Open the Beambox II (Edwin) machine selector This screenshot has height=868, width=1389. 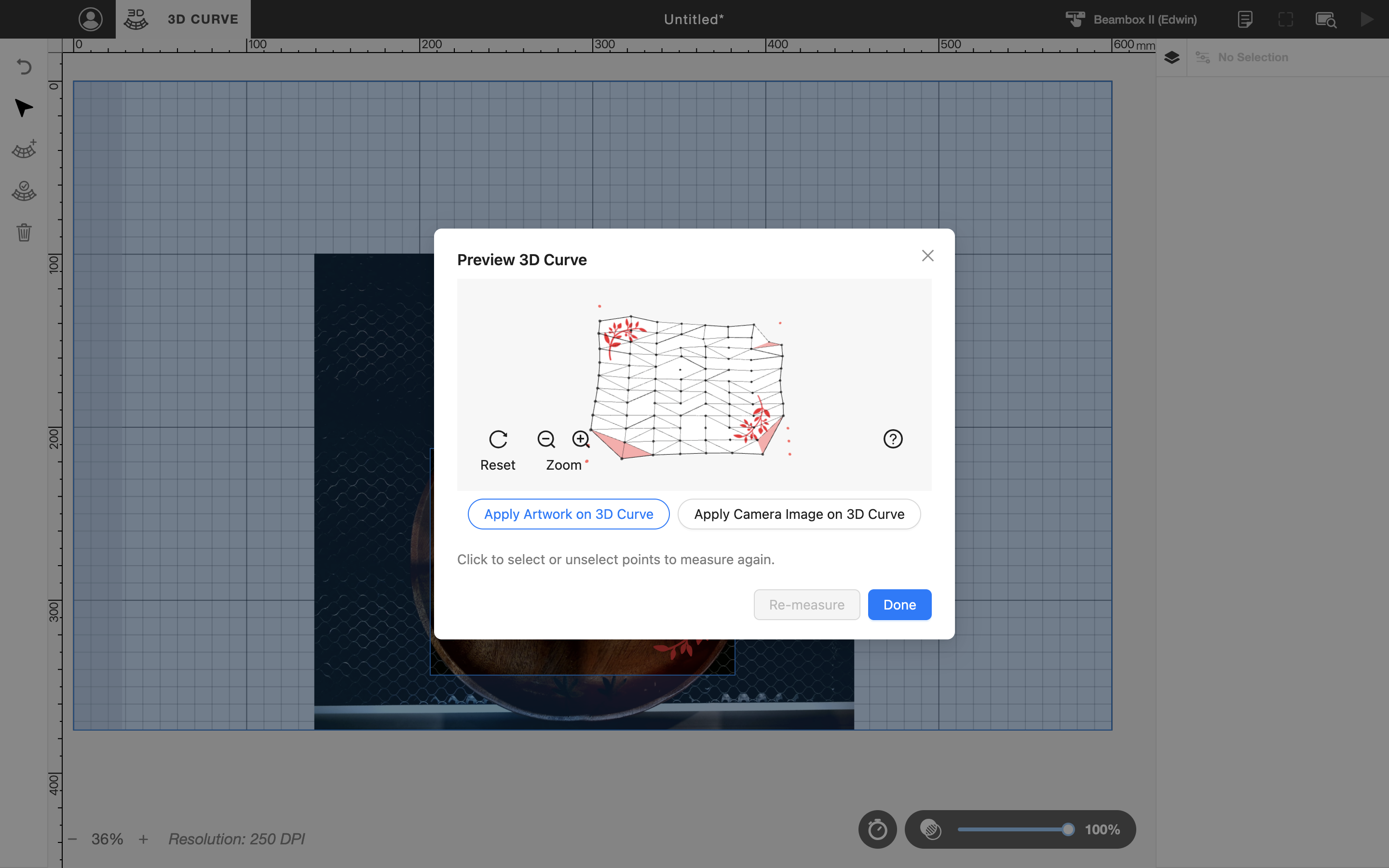[x=1130, y=19]
